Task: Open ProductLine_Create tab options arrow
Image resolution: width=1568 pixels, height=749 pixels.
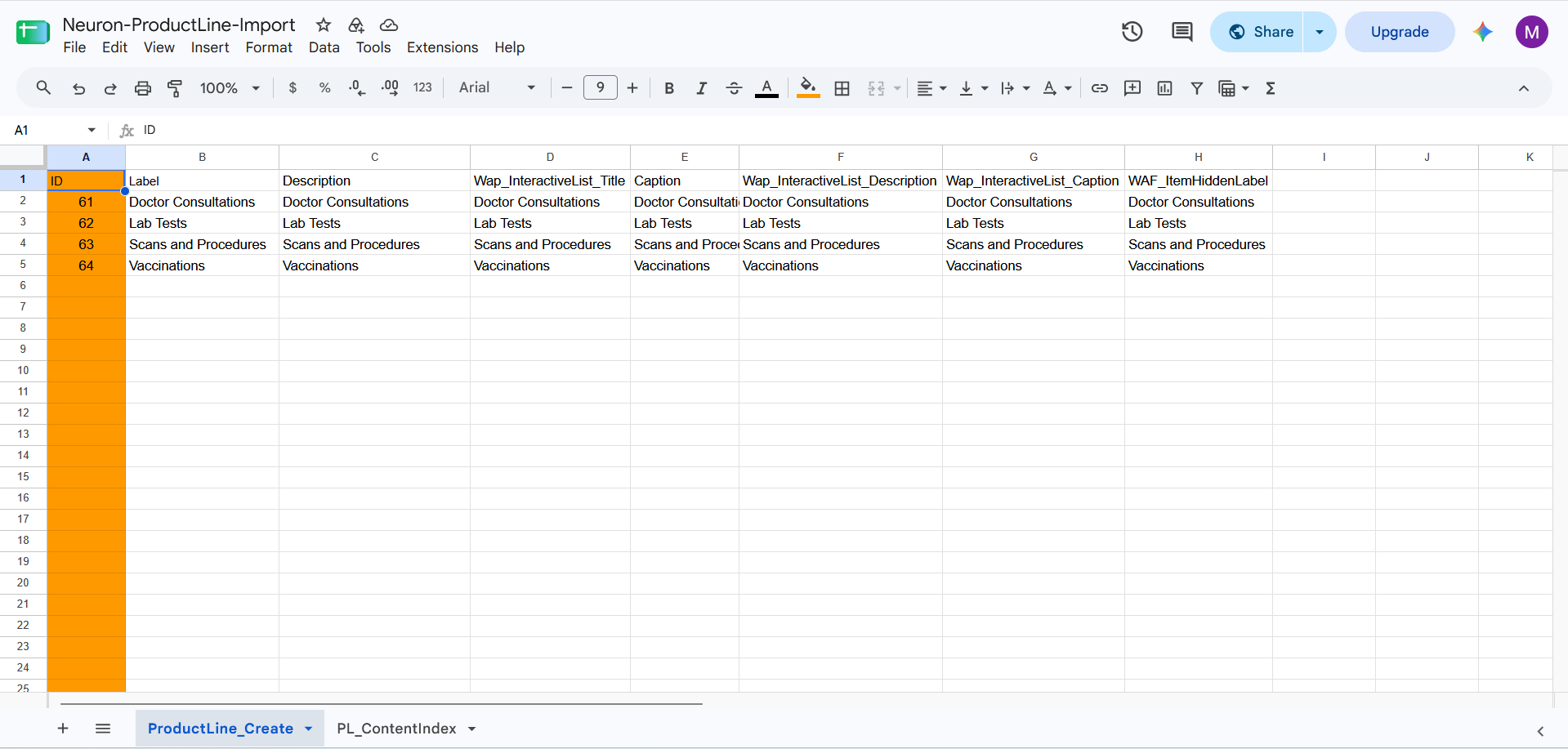Action: tap(309, 729)
